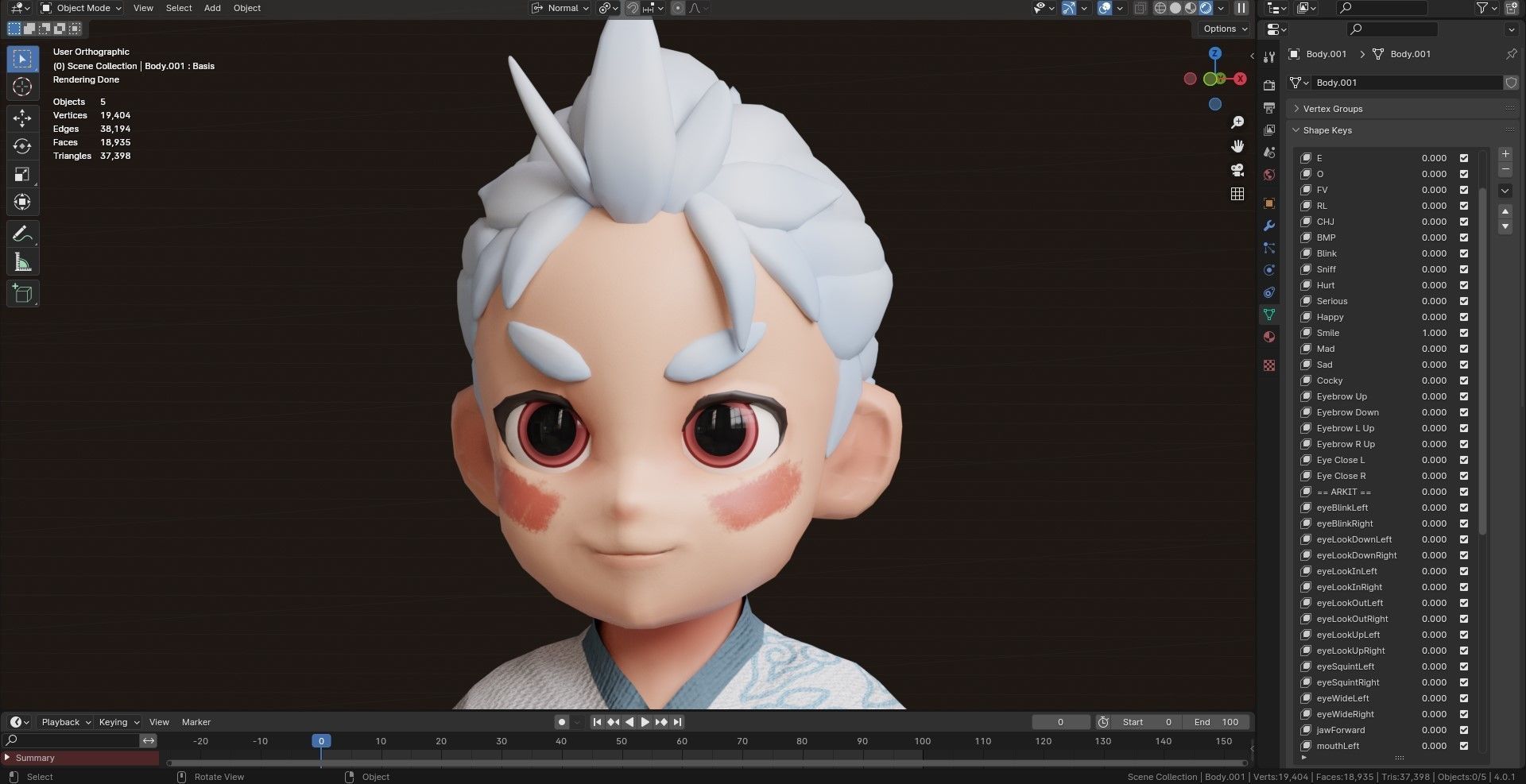Open the Object menu
The width and height of the screenshot is (1526, 784).
tap(247, 8)
